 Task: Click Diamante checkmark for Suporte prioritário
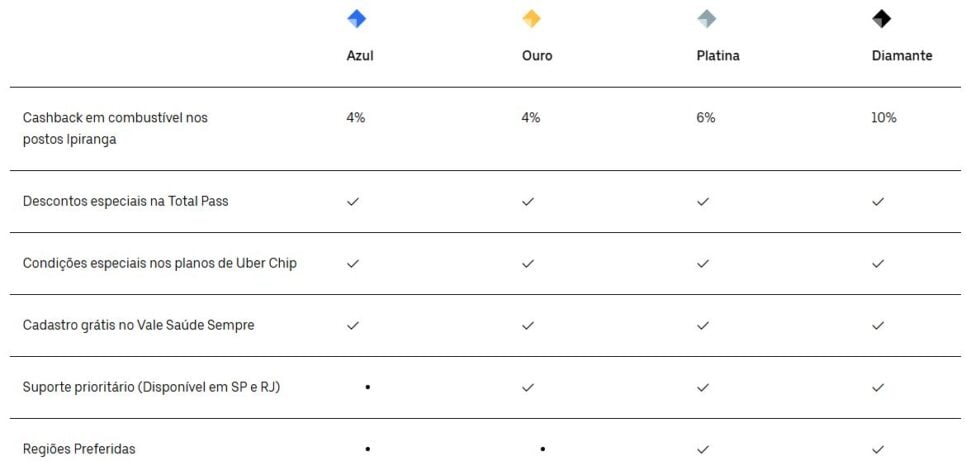pos(878,387)
